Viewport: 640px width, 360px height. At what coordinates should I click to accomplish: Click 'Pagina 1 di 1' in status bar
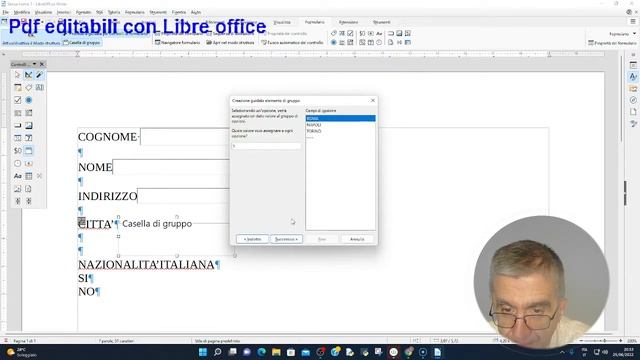[x=24, y=340]
